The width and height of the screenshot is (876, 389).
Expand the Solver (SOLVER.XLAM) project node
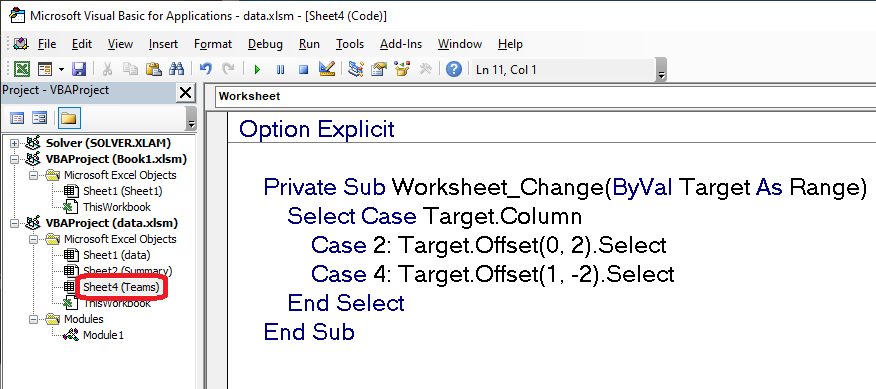[14, 143]
